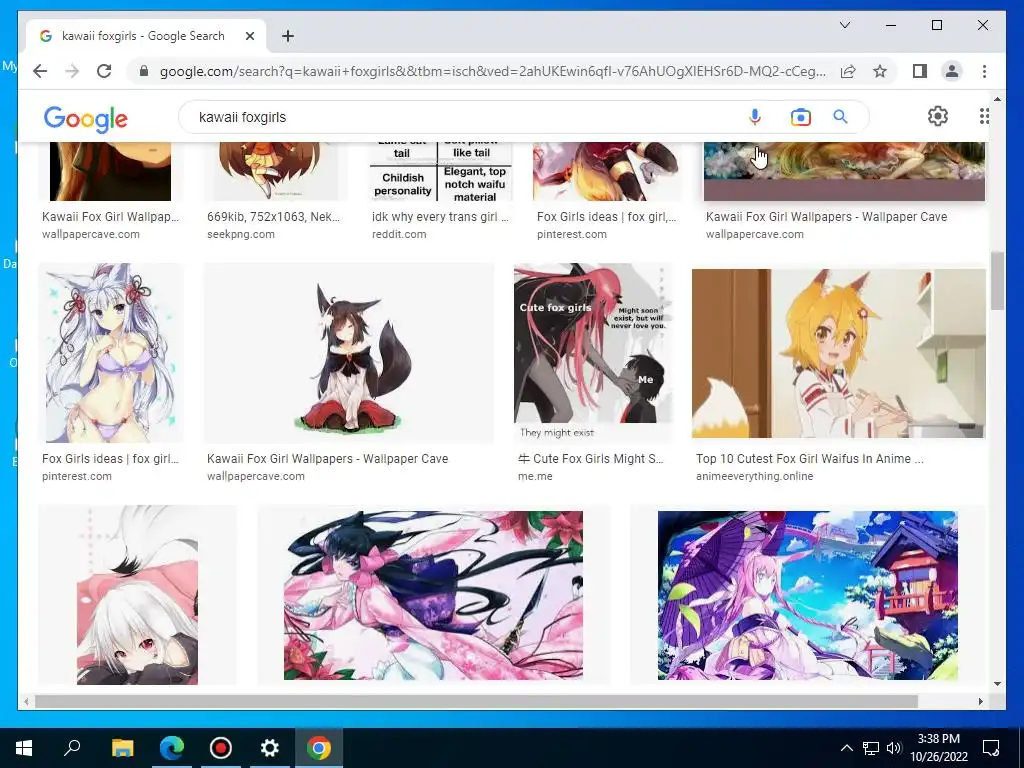
Task: Open a new browser tab
Action: [288, 36]
